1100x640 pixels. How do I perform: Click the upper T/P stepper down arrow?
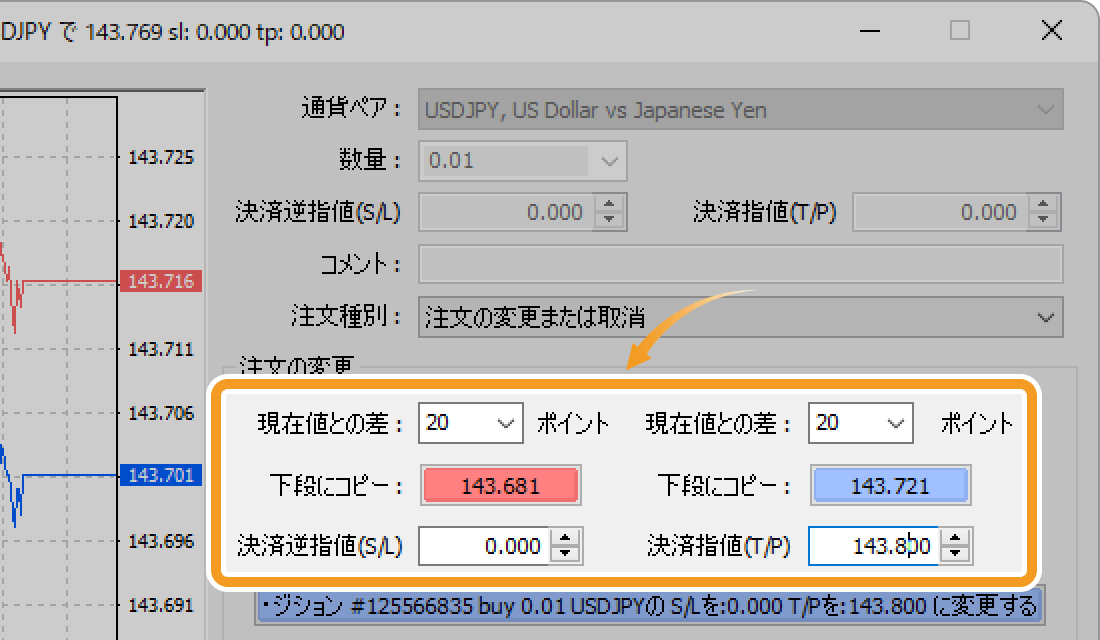1043,220
